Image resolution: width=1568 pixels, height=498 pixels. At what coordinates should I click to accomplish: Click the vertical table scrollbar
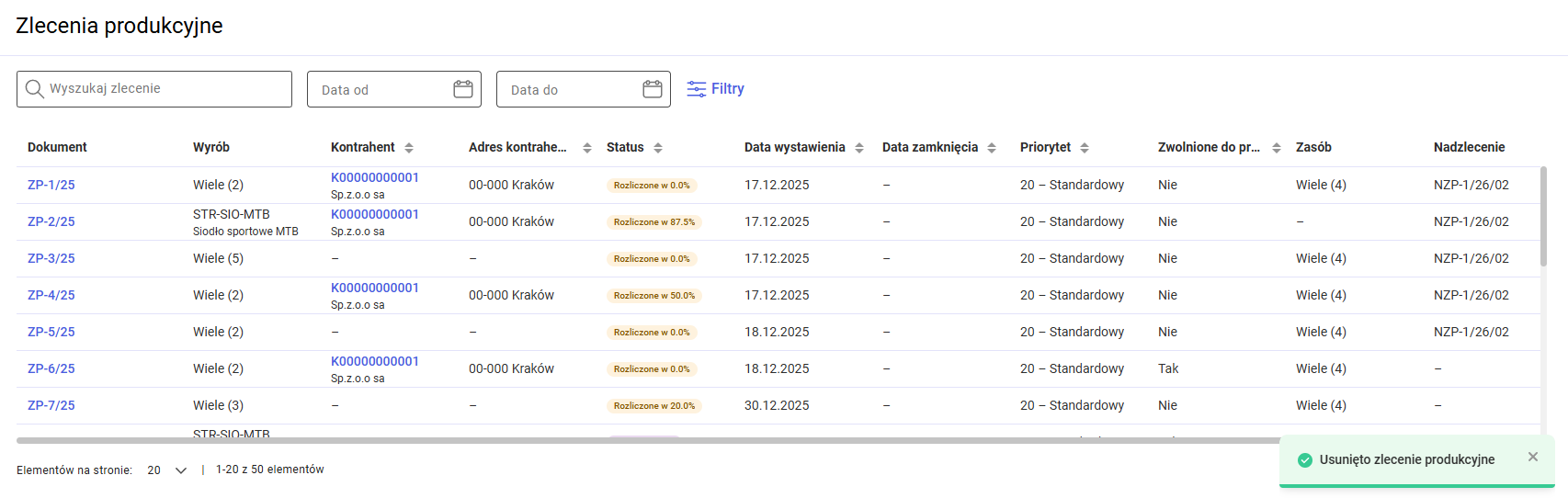point(1543,217)
